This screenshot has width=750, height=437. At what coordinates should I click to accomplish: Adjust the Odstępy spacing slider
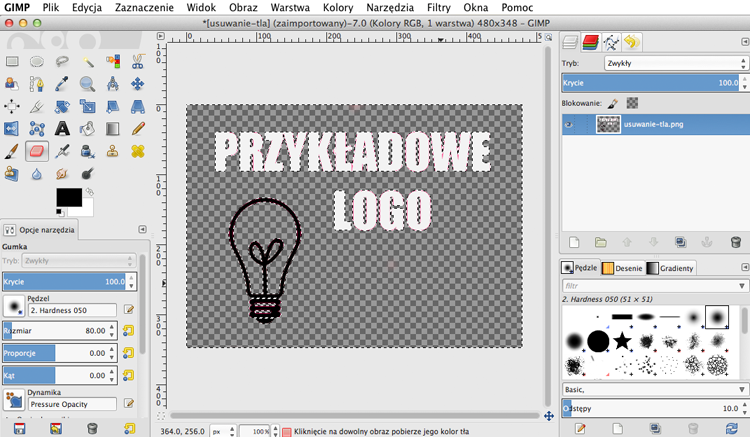pyautogui.click(x=651, y=408)
